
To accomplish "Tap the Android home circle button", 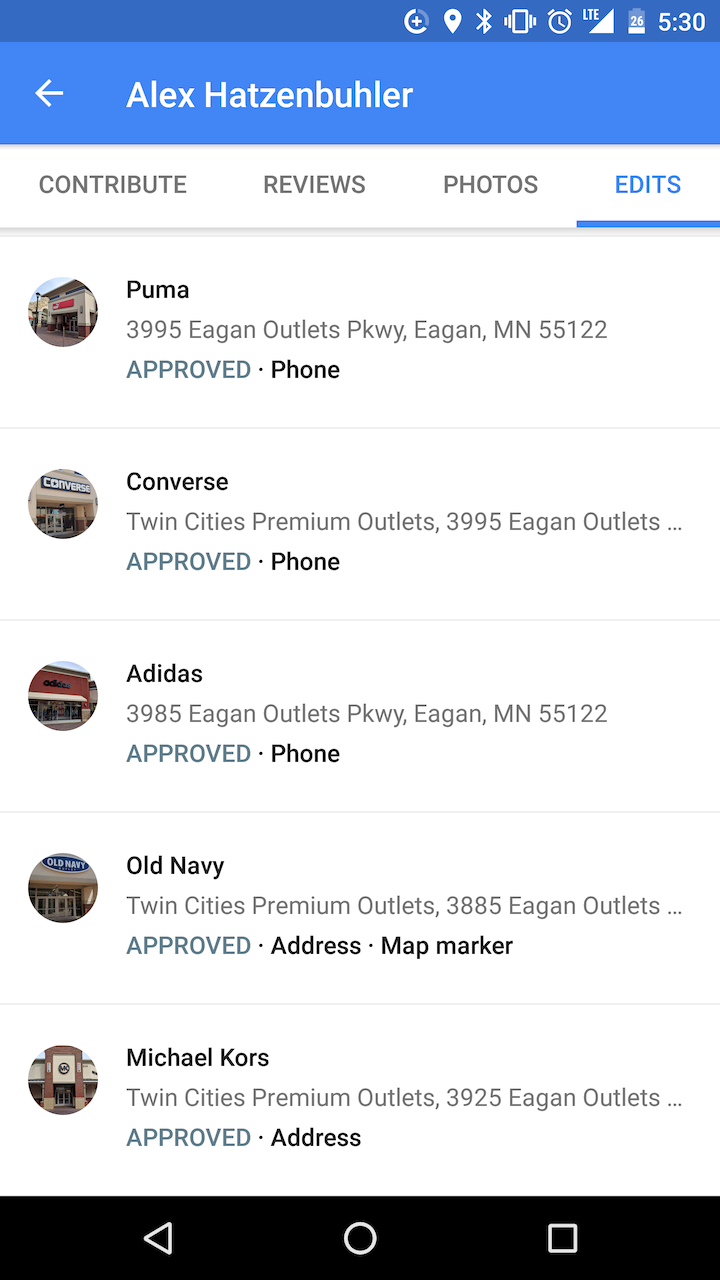I will pos(360,1238).
